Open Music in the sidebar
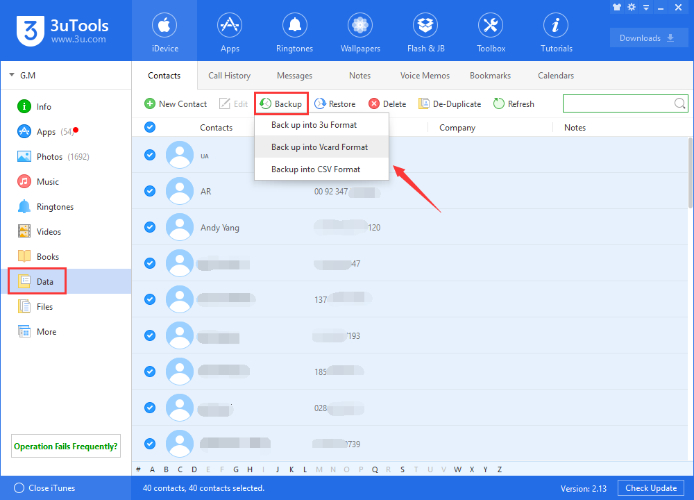This screenshot has height=500, width=694. 38,181
